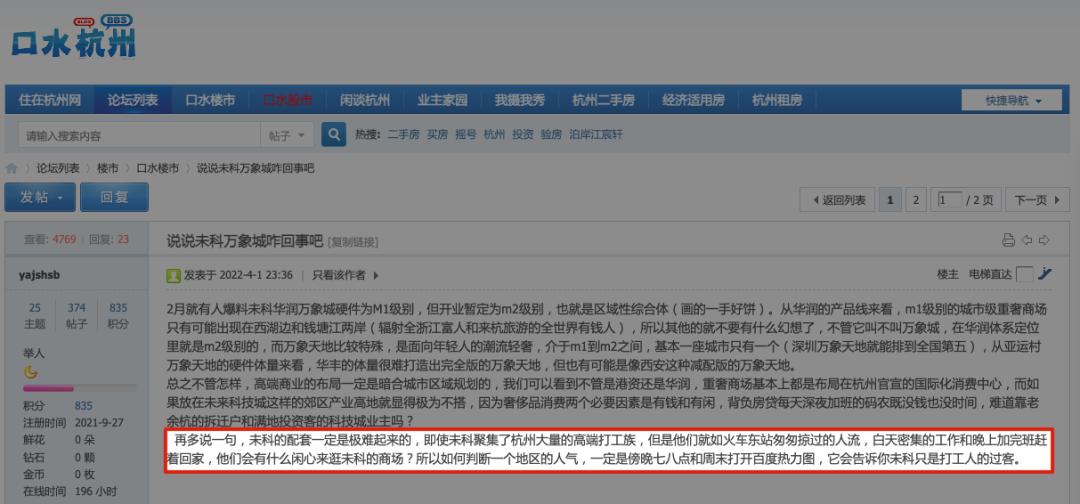Click the thread heading 说说未科万象城咋回事吧
The image size is (1080, 504).
click(x=245, y=241)
